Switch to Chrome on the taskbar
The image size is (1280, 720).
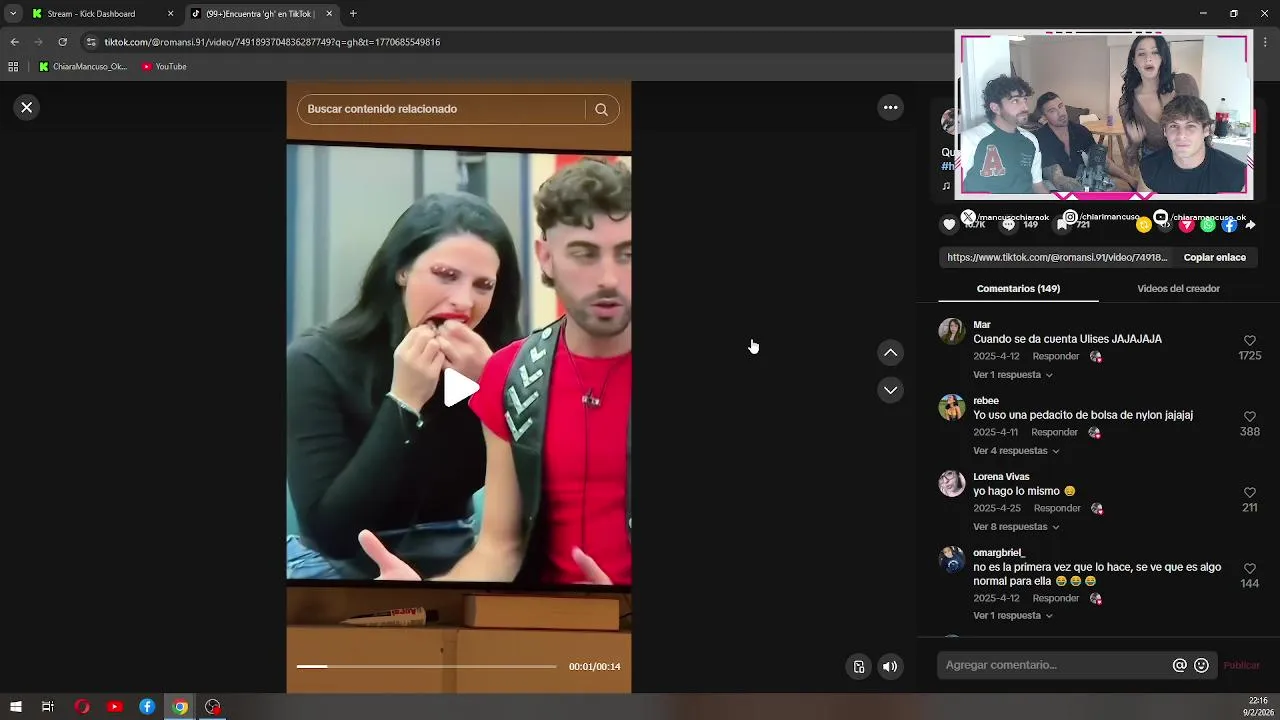click(x=180, y=707)
